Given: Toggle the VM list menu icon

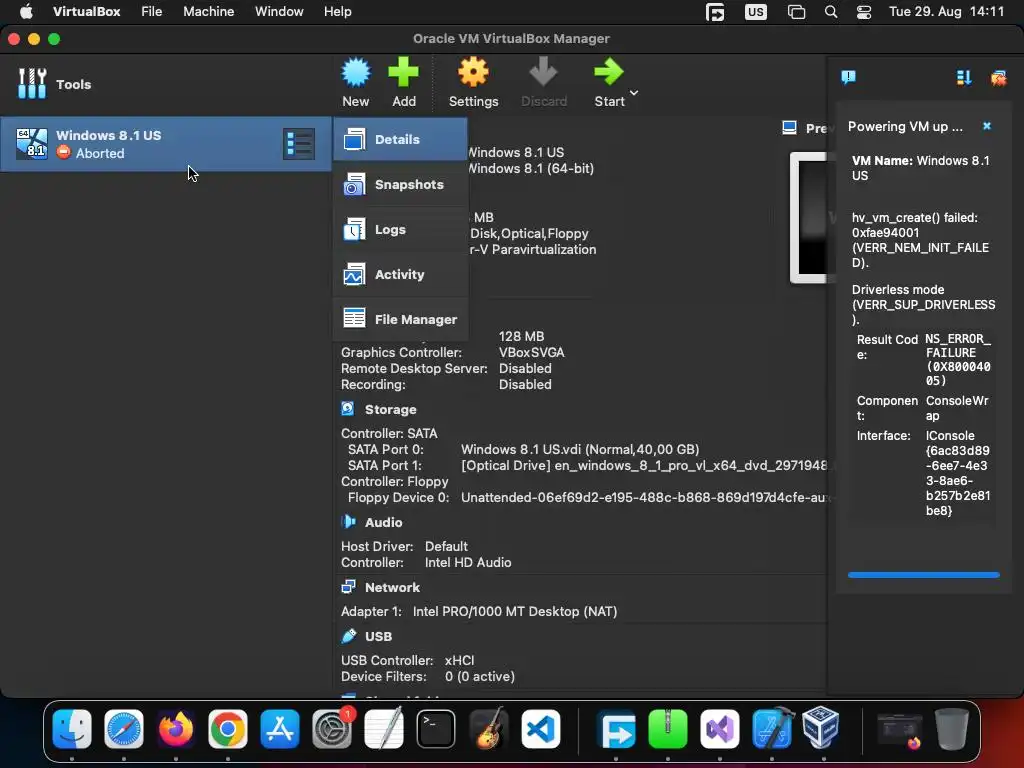Looking at the screenshot, I should click(298, 144).
